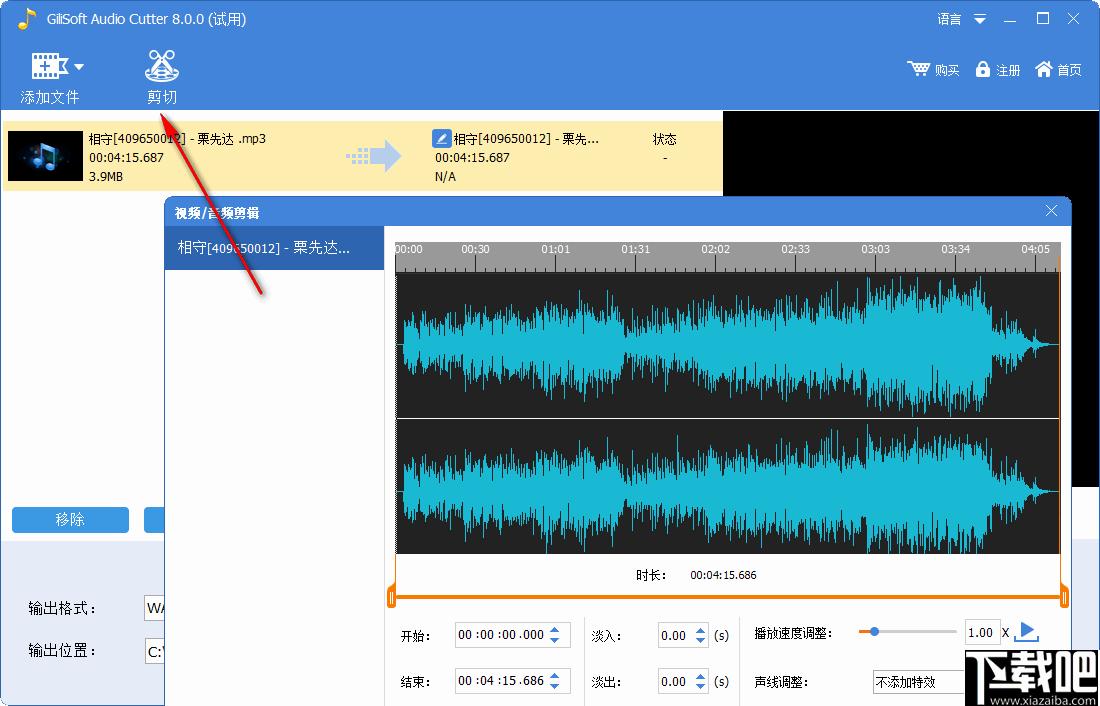Click the file size 3.9MB text
The height and width of the screenshot is (706, 1100).
[106, 176]
